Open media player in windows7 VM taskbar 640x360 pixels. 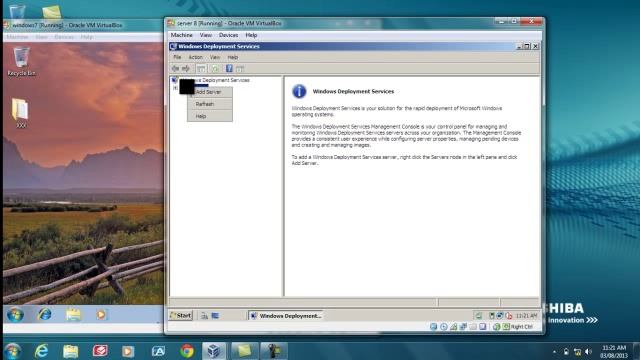click(101, 315)
